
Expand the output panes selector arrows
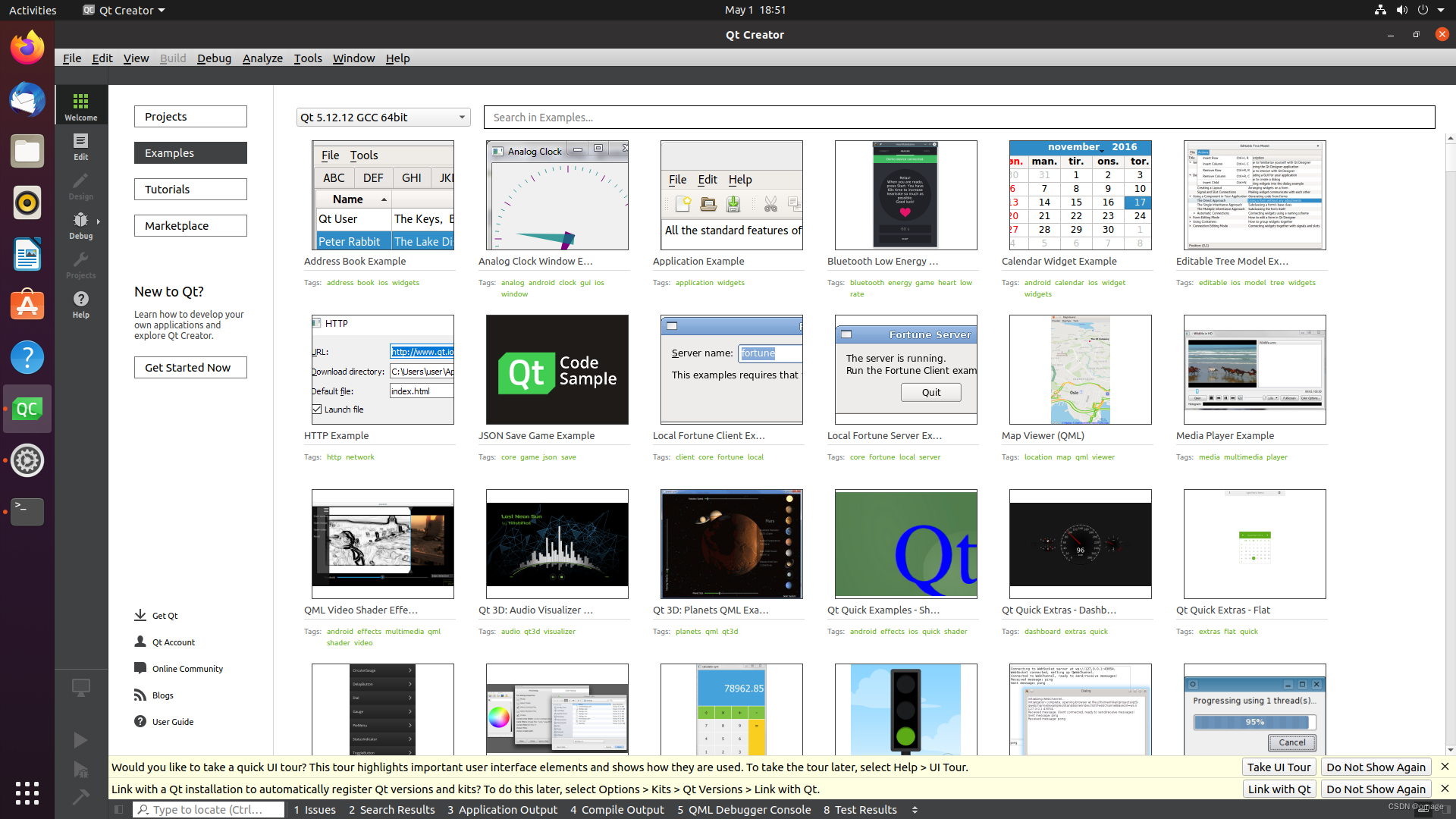pyautogui.click(x=915, y=810)
